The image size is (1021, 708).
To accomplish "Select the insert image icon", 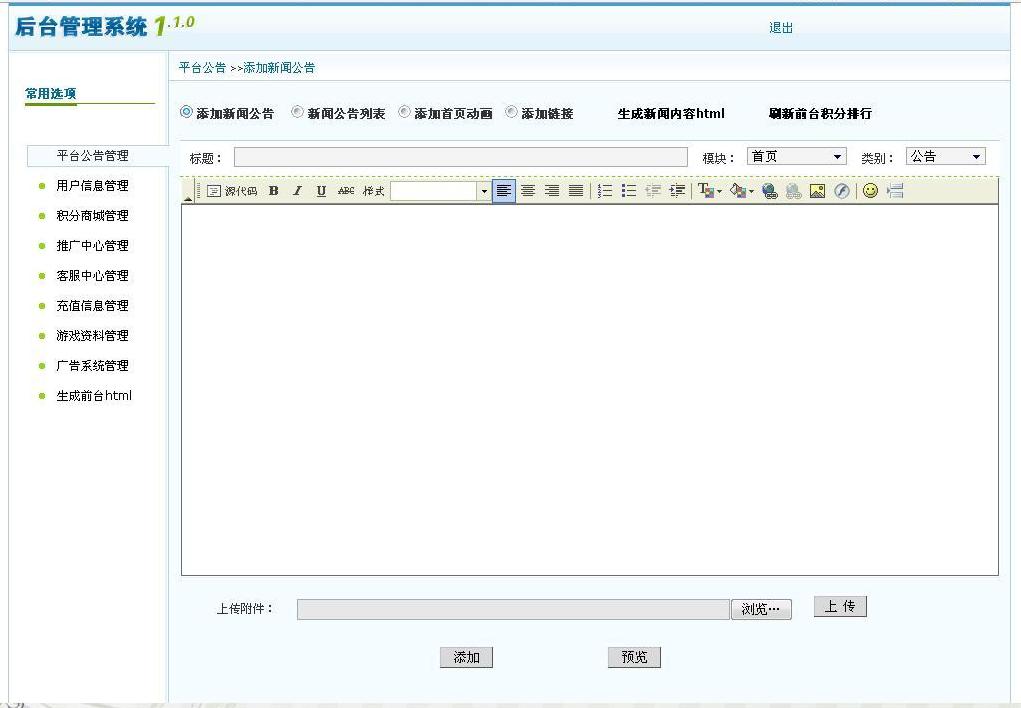I will 819,191.
